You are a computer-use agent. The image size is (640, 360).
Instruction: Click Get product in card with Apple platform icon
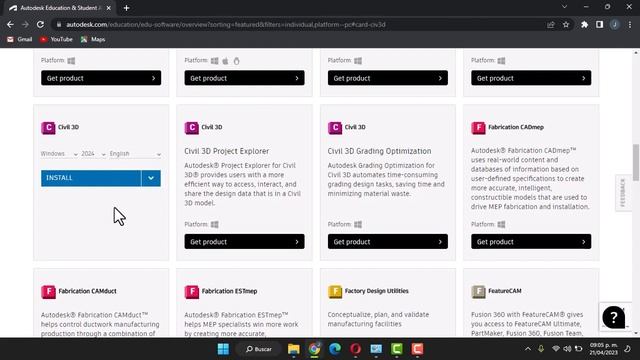[244, 78]
